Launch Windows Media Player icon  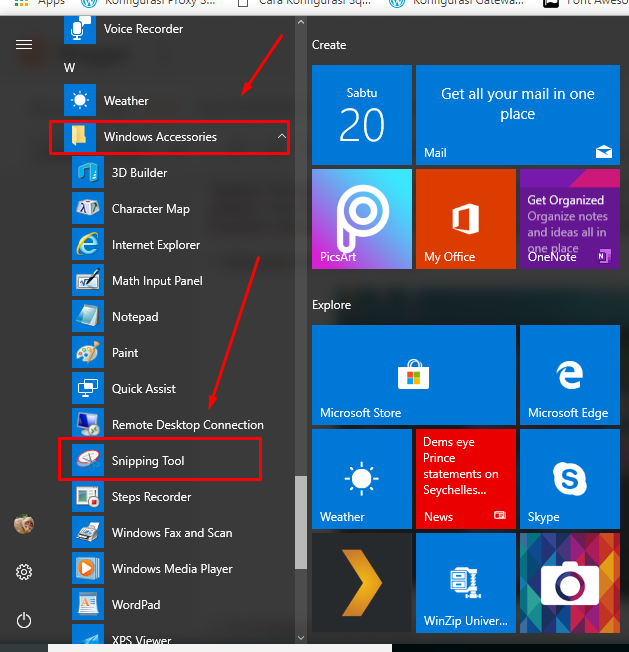(88, 568)
